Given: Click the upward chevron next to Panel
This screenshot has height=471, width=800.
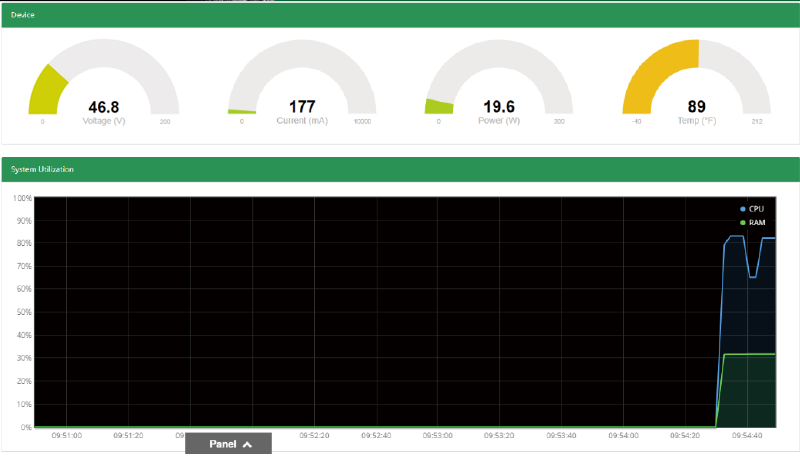Looking at the screenshot, I should 247,444.
